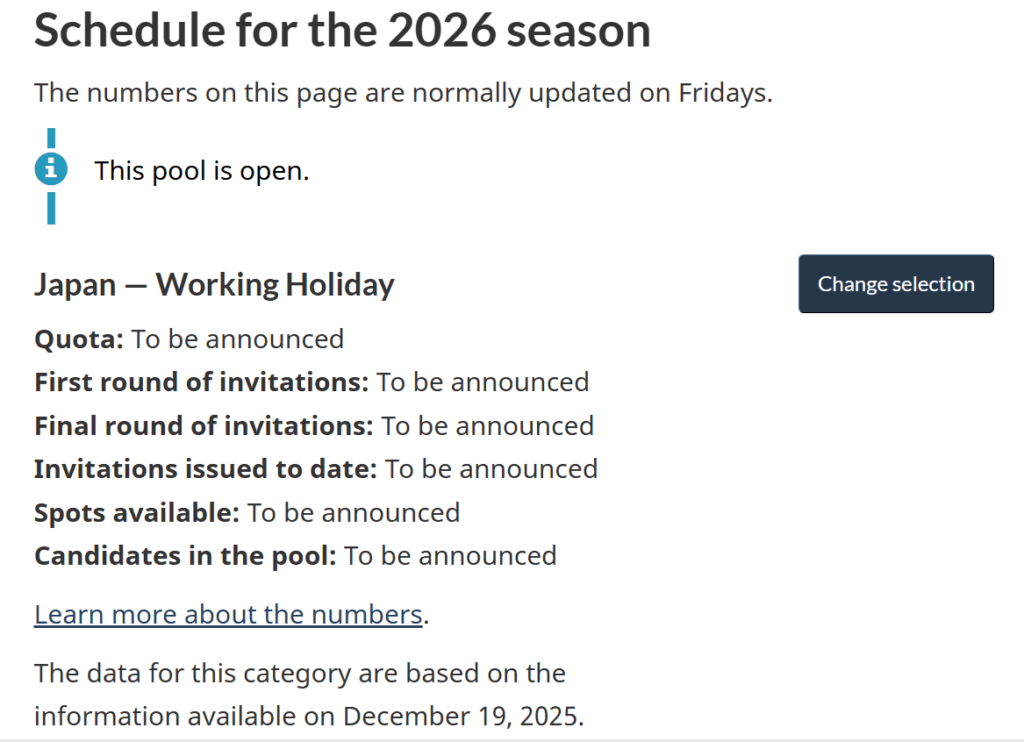Click the Invitations issued to date value

(492, 469)
